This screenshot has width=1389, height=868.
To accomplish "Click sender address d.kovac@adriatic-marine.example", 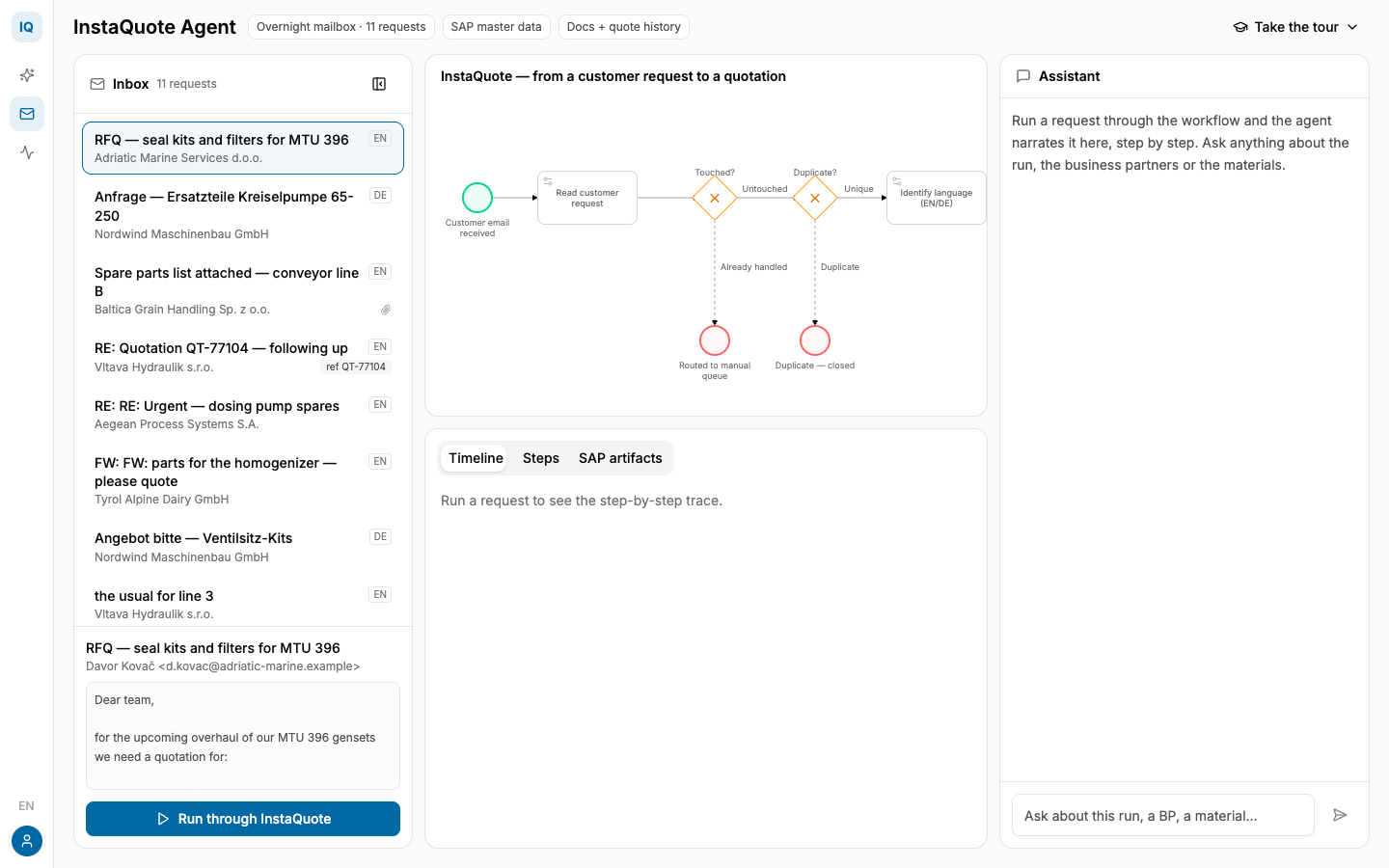I will [259, 666].
